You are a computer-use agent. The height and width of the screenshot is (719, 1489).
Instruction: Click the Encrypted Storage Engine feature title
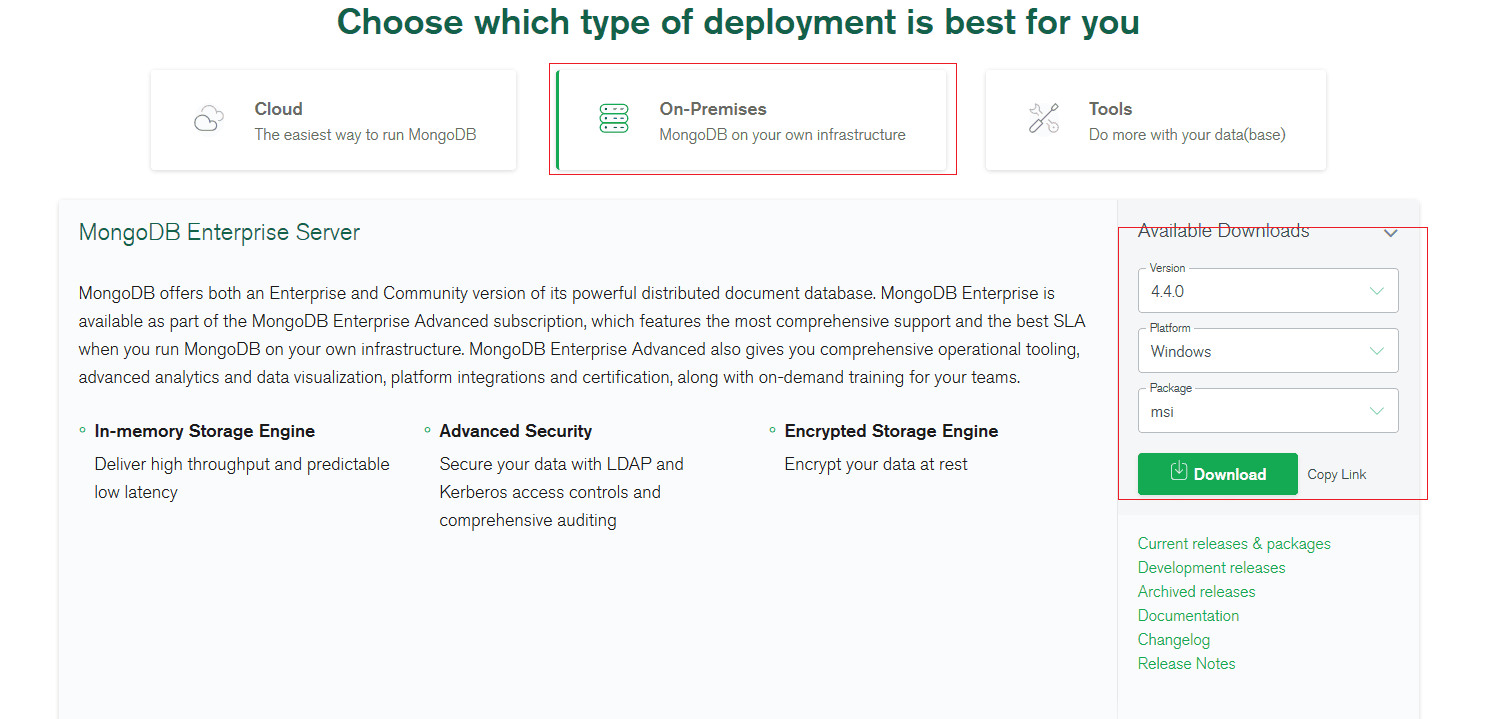coord(891,431)
